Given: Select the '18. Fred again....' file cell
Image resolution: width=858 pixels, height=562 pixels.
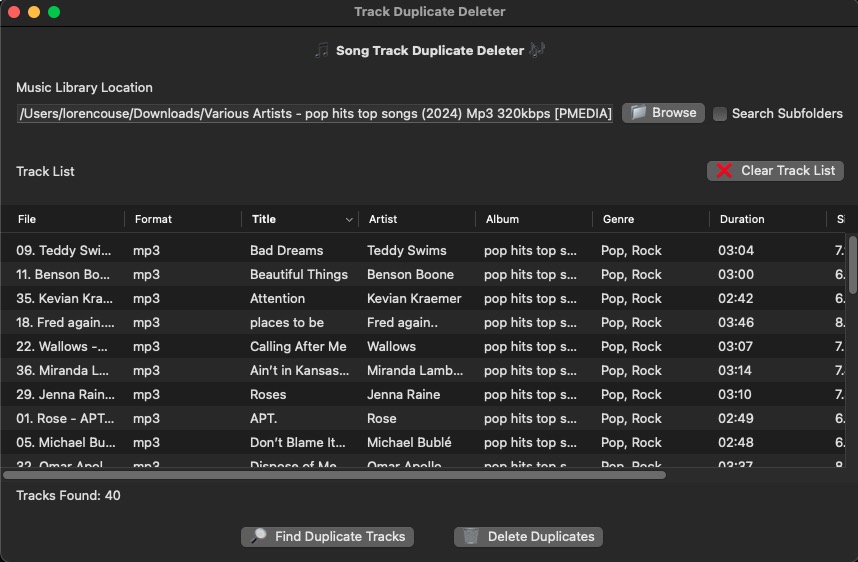Looking at the screenshot, I should tap(65, 322).
